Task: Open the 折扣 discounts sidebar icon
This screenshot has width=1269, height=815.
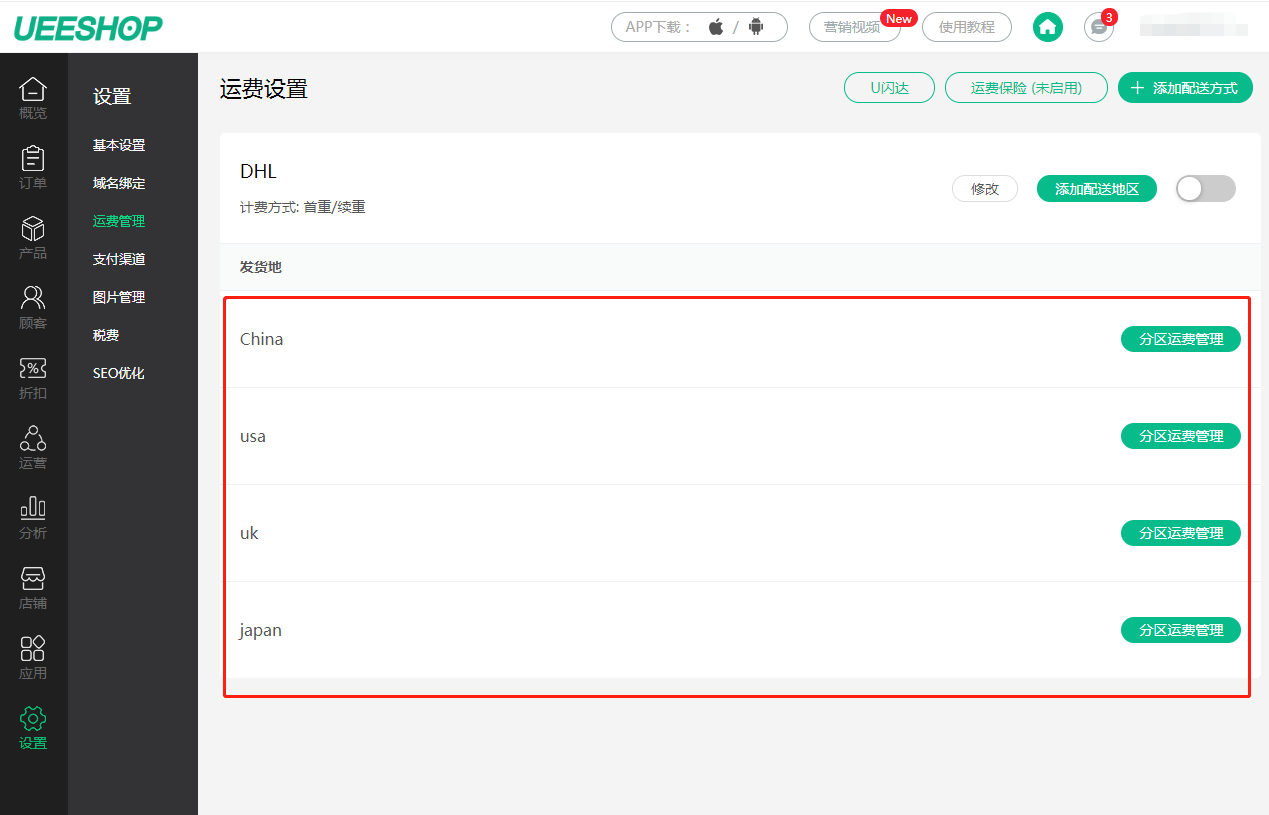Action: [x=33, y=378]
